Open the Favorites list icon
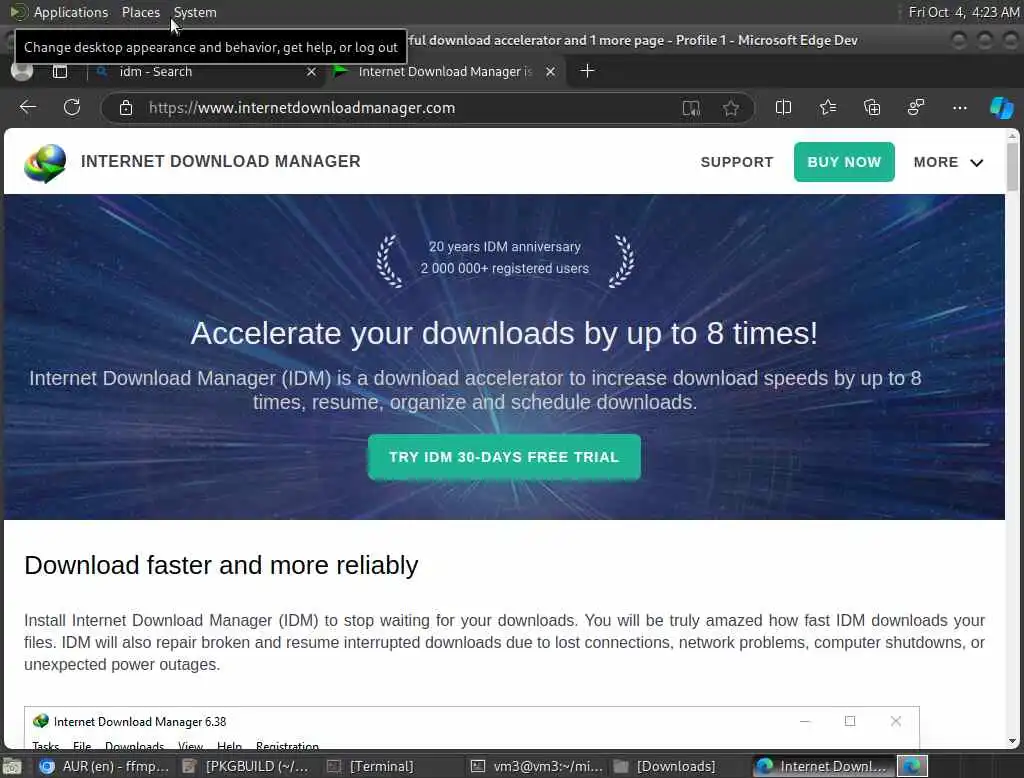 coord(827,107)
